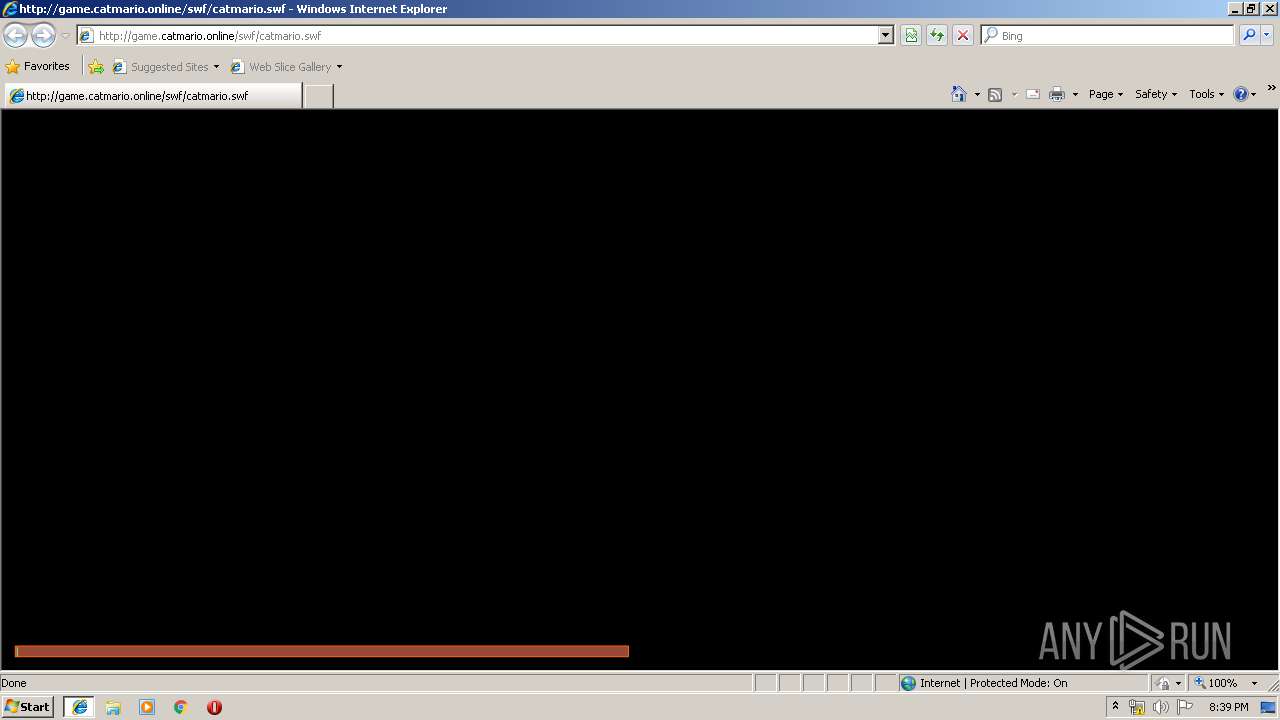Screen dimensions: 1280x720
Task: Click the status bar security lock icon
Action: tap(1163, 683)
